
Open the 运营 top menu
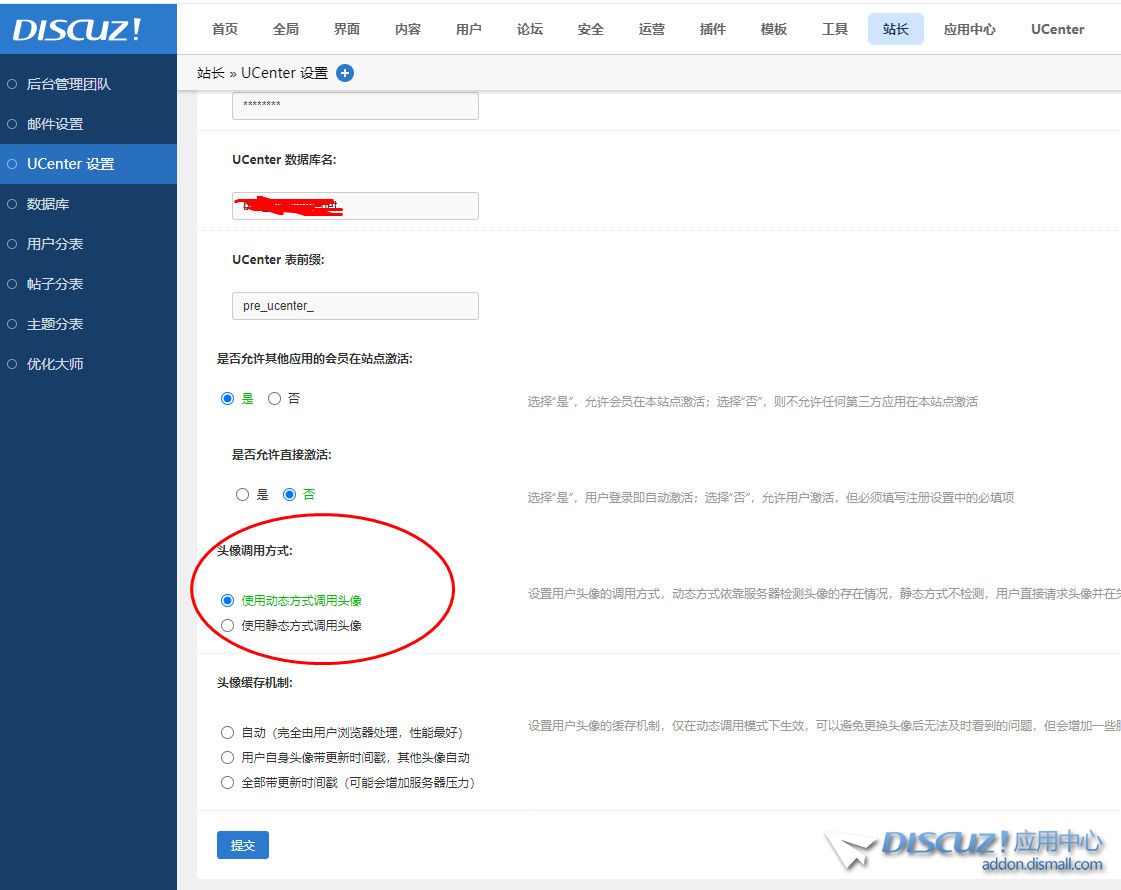[651, 29]
